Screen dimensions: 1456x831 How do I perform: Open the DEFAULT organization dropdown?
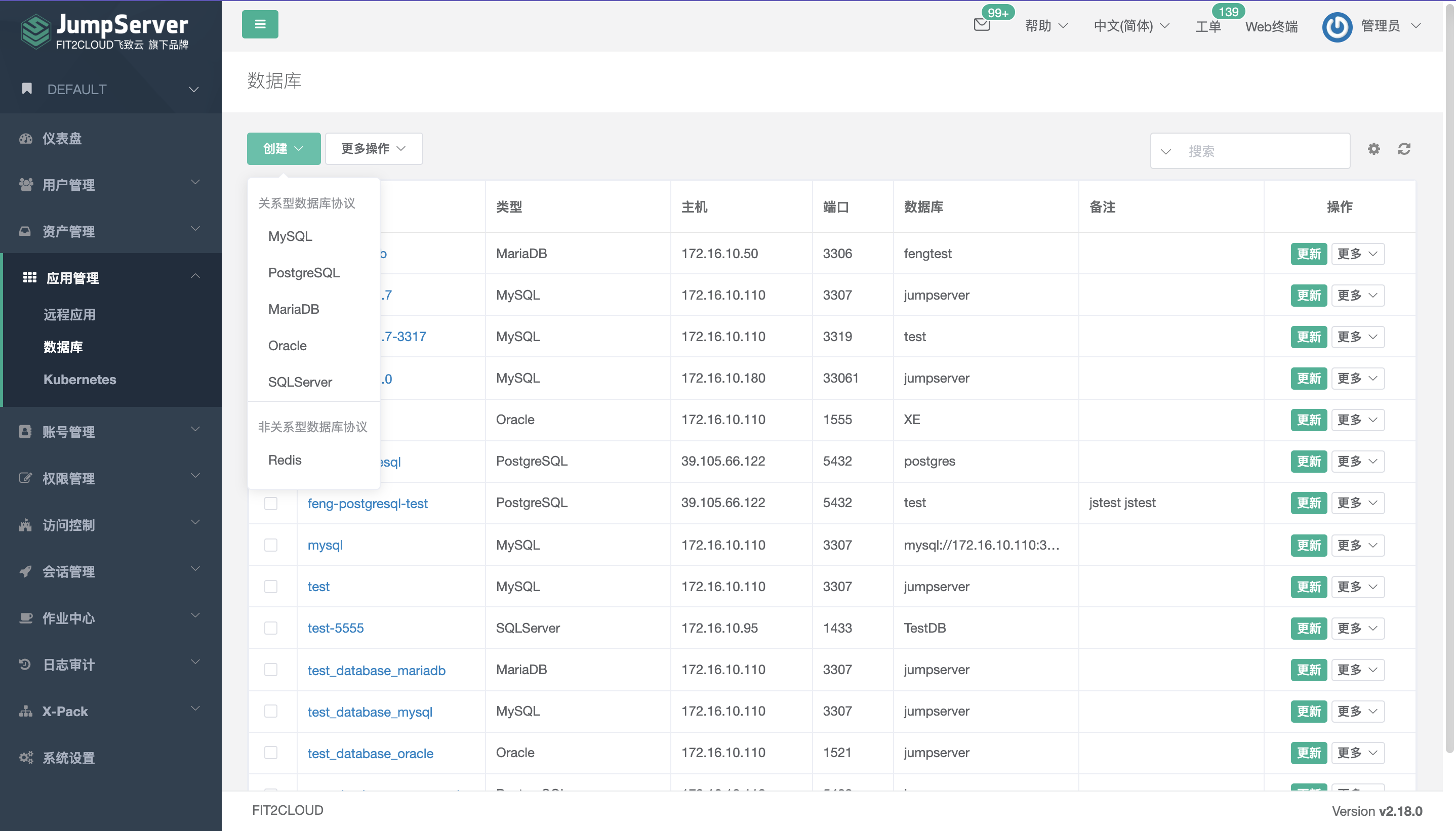[110, 89]
